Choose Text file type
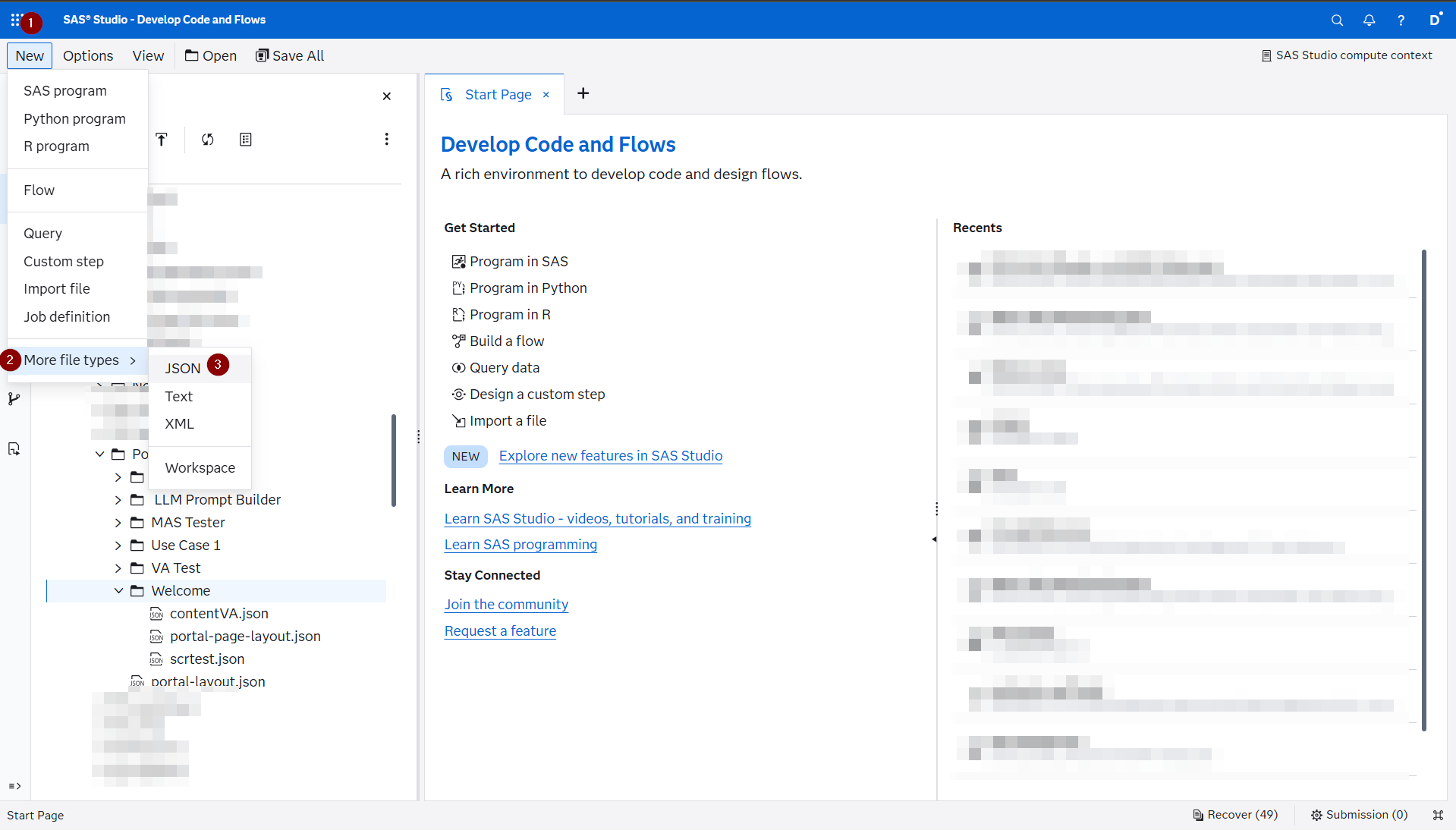 tap(200, 397)
